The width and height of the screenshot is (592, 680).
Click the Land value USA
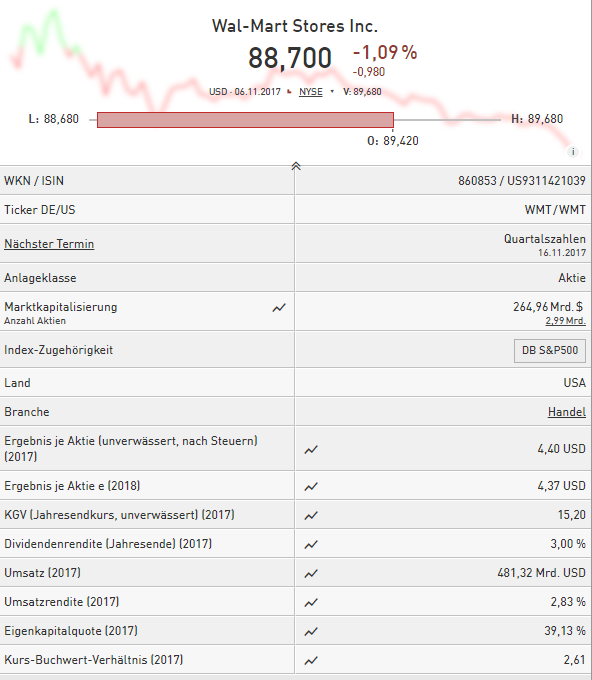tap(575, 382)
